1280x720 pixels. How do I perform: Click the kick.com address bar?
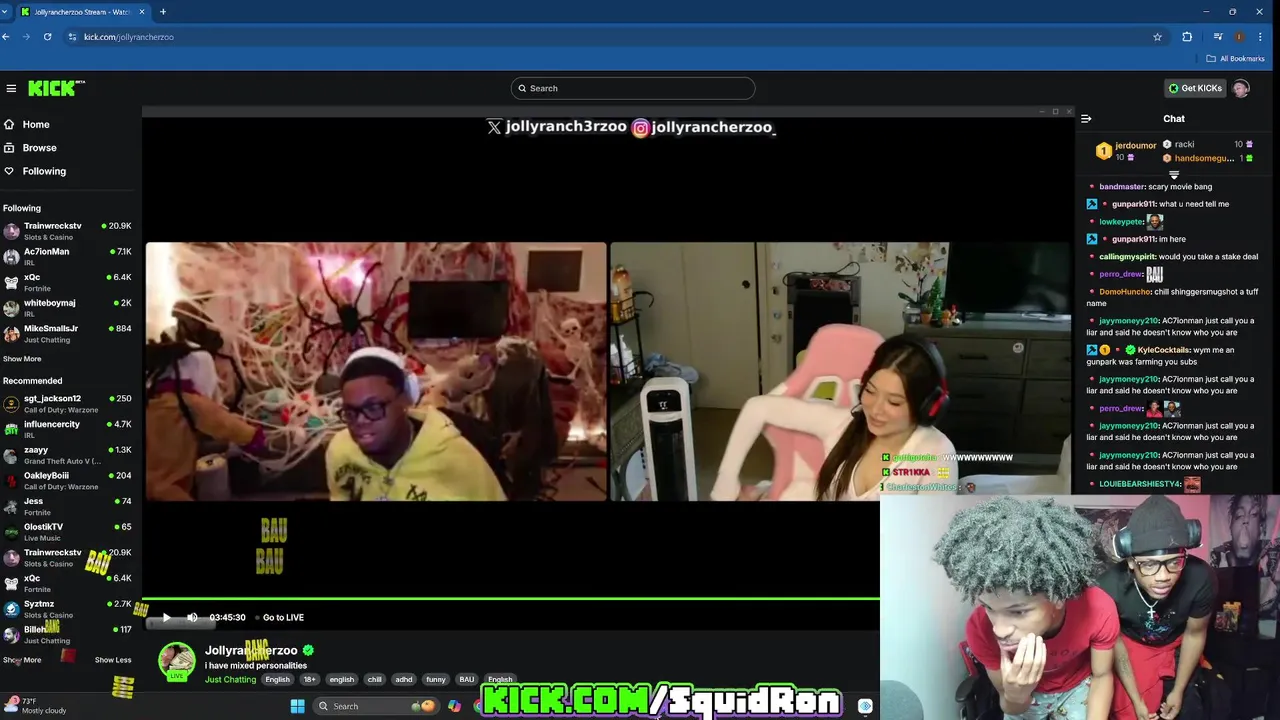click(x=600, y=37)
